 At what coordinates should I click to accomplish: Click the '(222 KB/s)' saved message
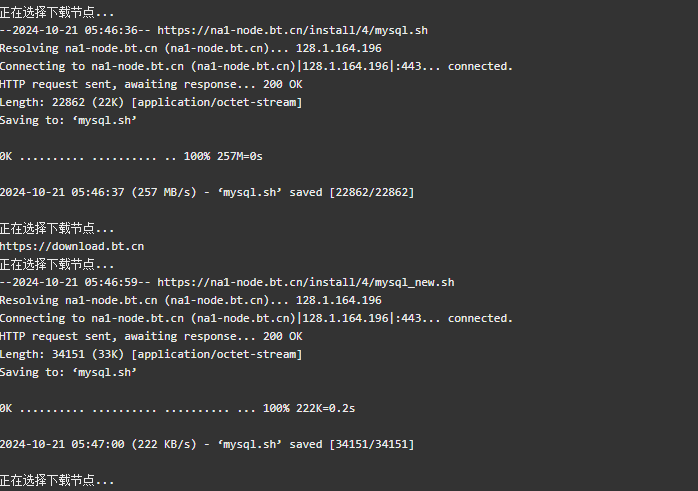(207, 444)
